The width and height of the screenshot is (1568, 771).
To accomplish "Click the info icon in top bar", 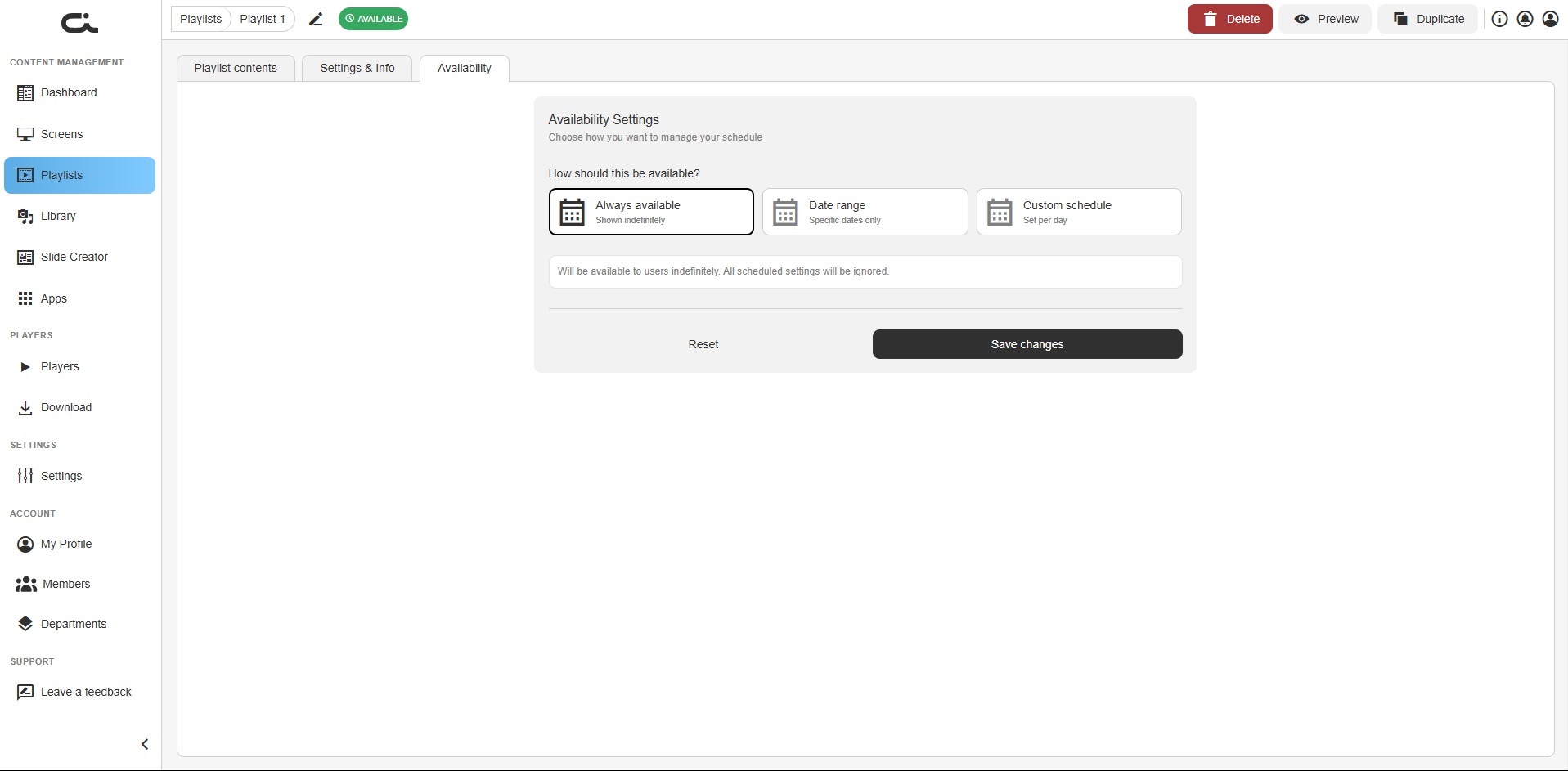I will pos(1499,19).
